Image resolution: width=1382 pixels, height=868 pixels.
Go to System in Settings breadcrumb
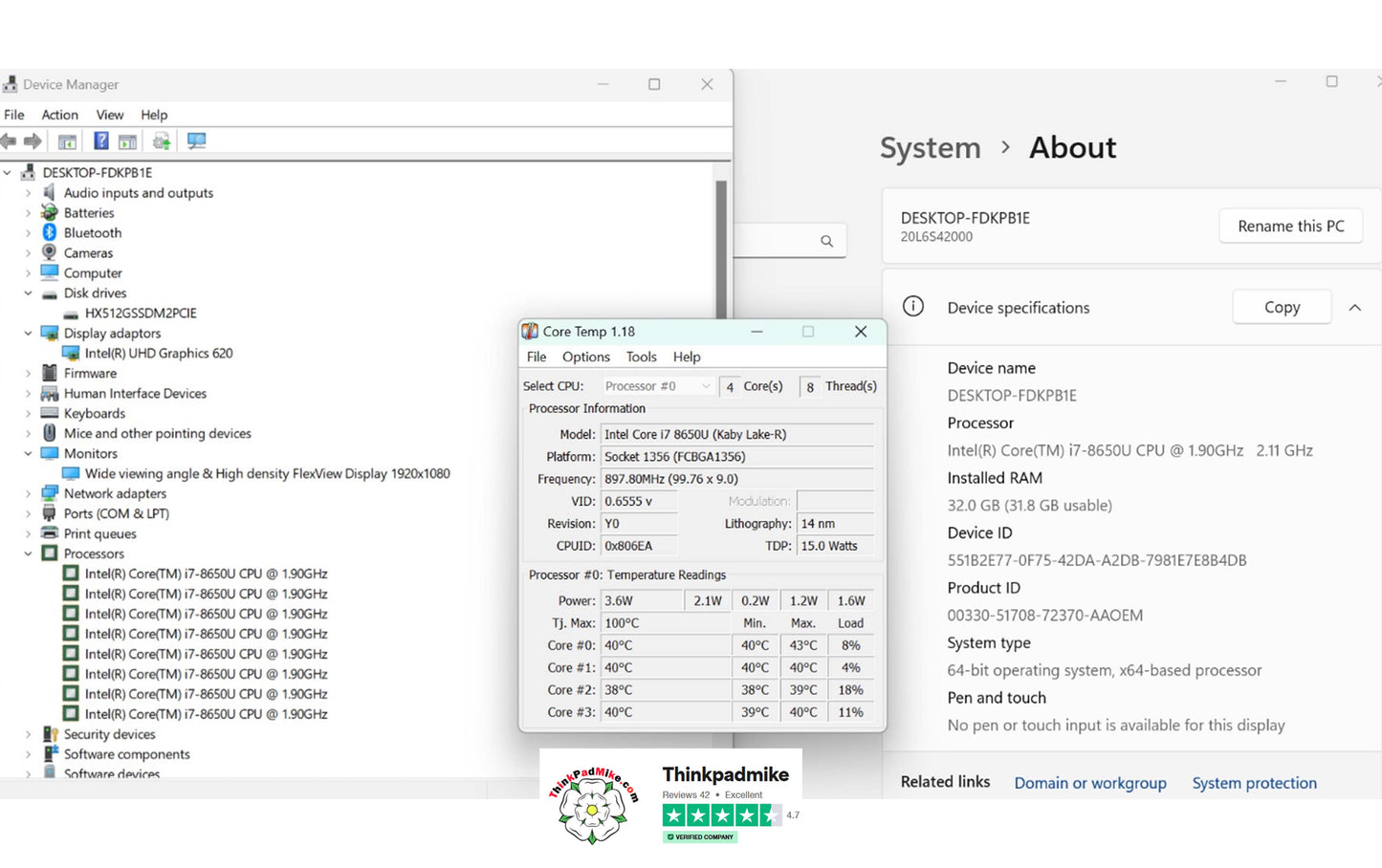[x=930, y=148]
